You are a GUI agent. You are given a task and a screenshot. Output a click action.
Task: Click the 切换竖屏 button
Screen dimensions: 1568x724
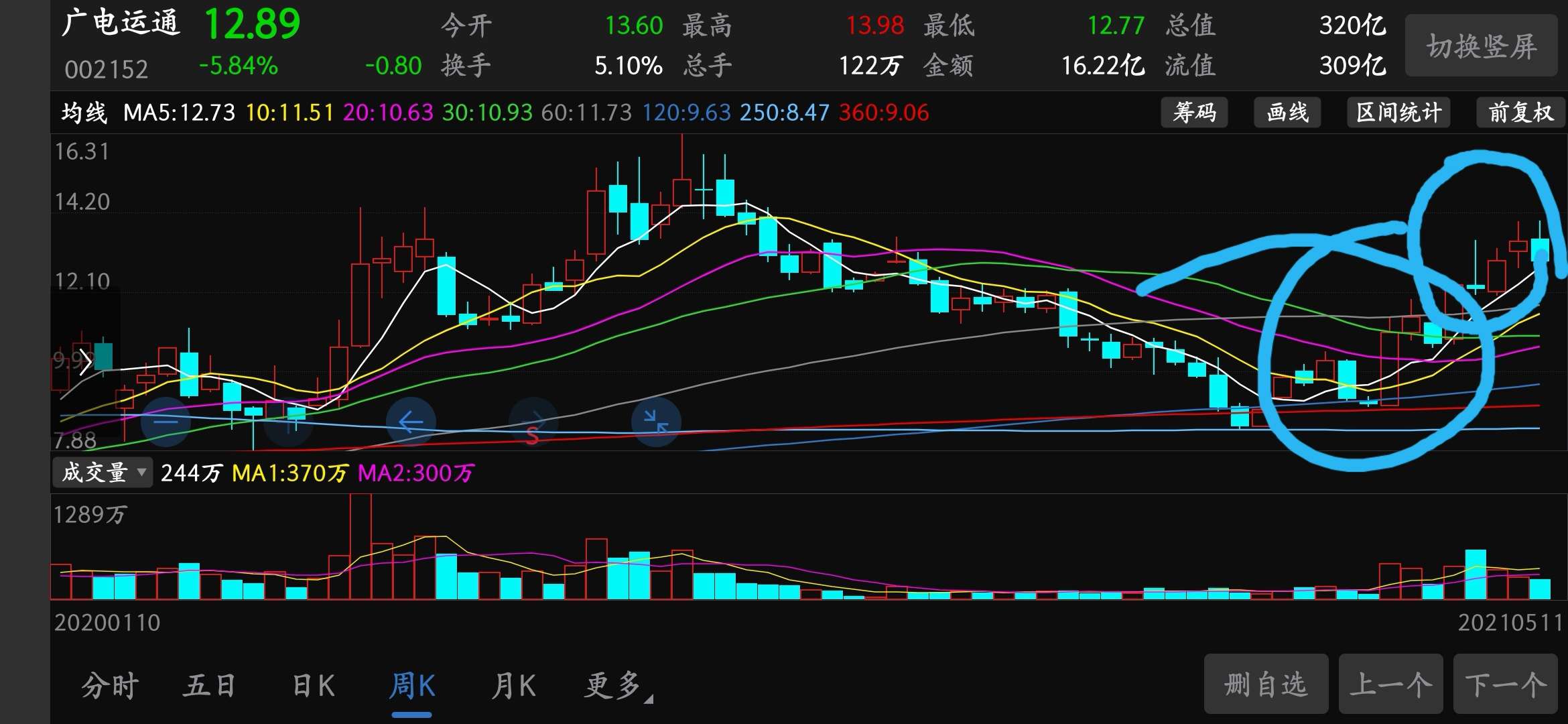(1482, 46)
